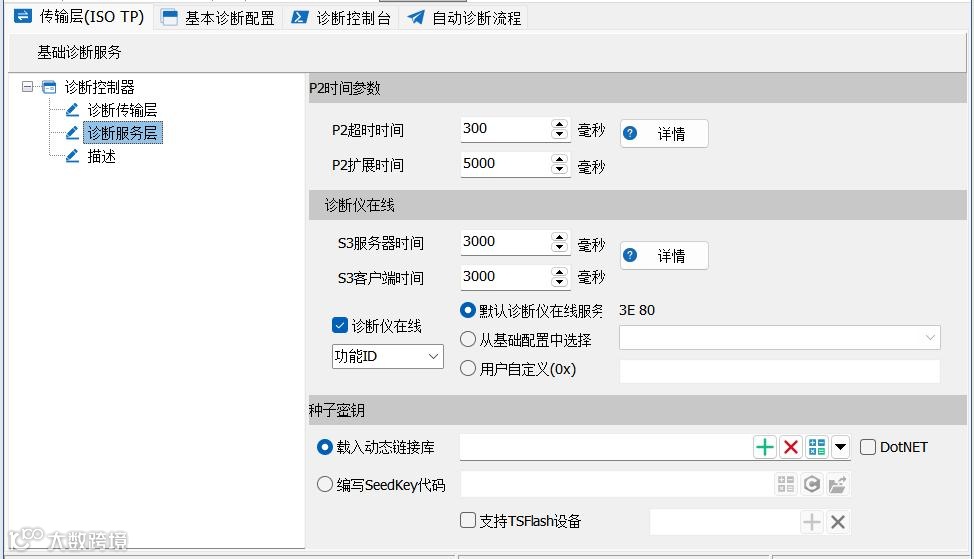Toggle the 诊断仪在线 checkbox
The height and width of the screenshot is (559, 974).
(x=340, y=325)
